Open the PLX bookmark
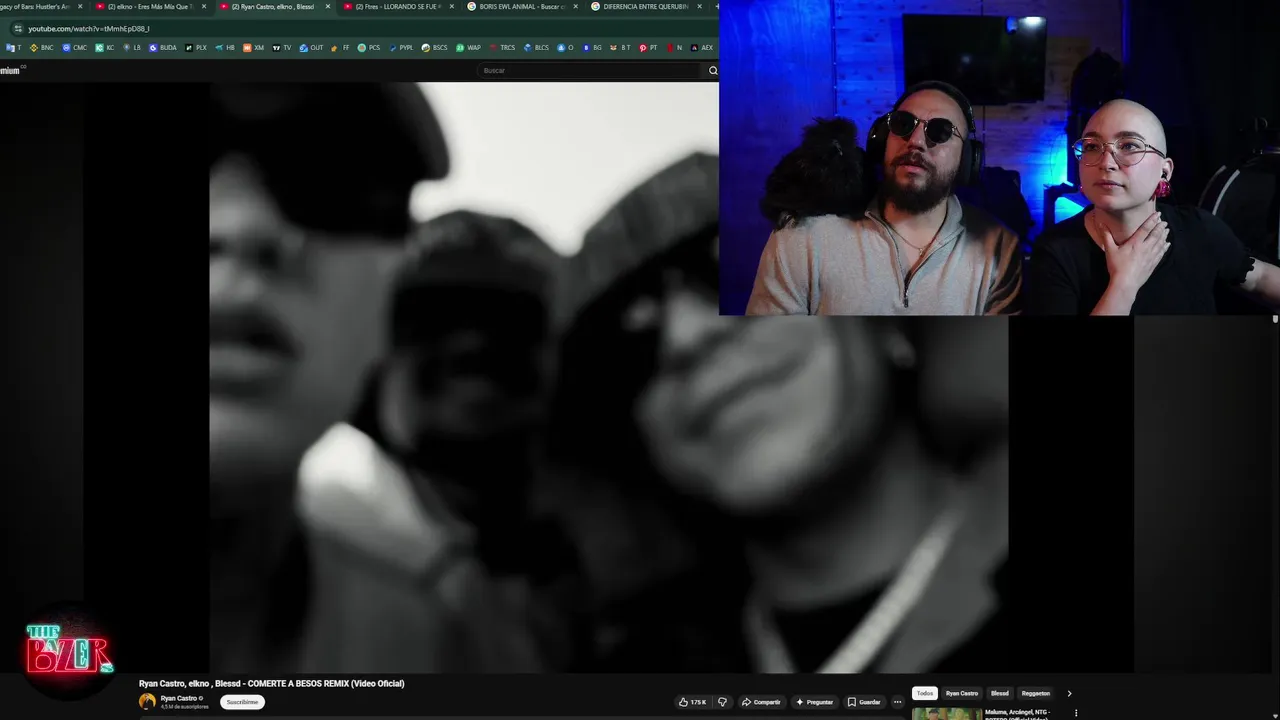The width and height of the screenshot is (1280, 720). coord(196,48)
